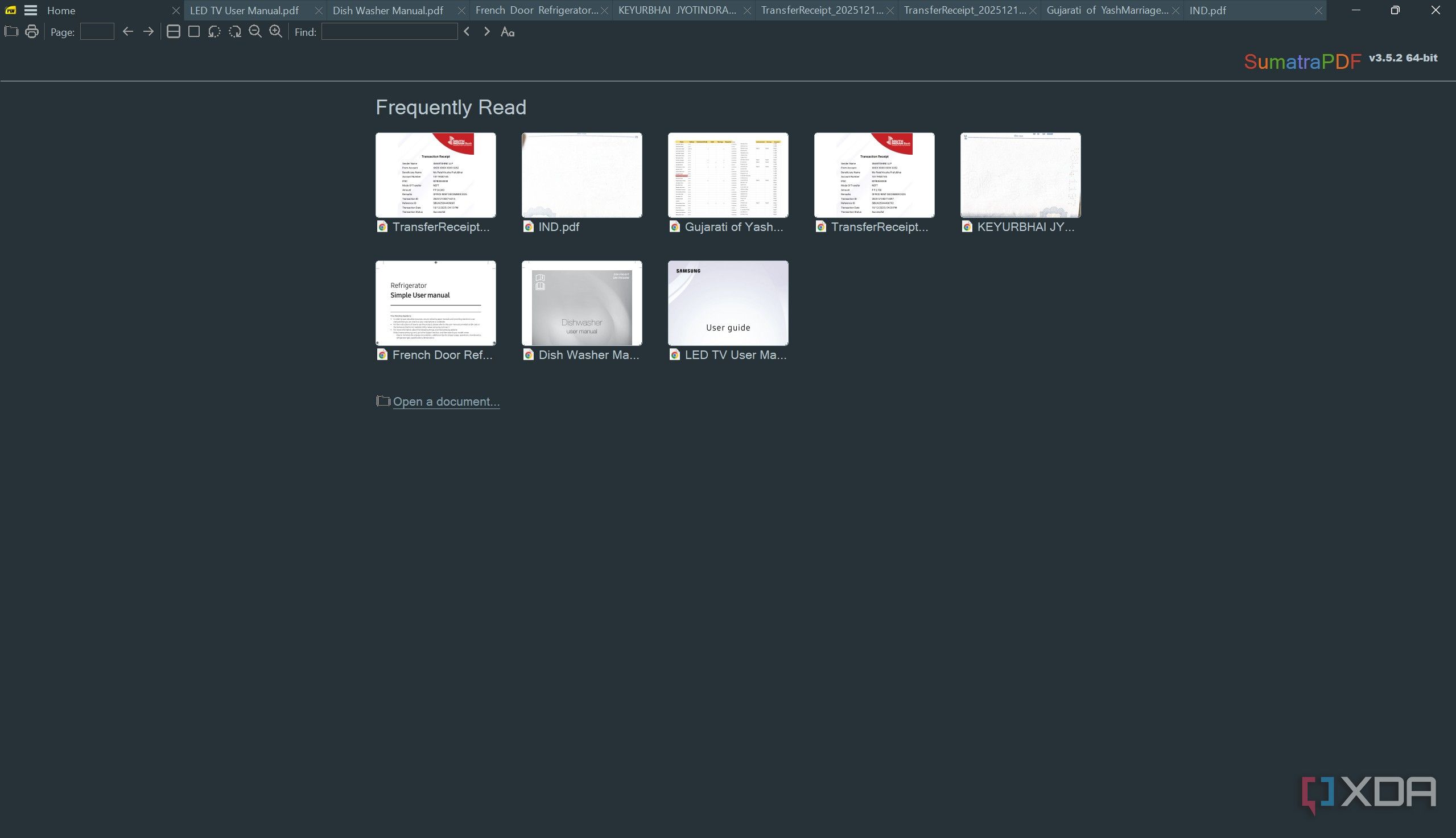Click the Zoom in magnifier icon
This screenshot has height=838, width=1456.
[x=275, y=32]
